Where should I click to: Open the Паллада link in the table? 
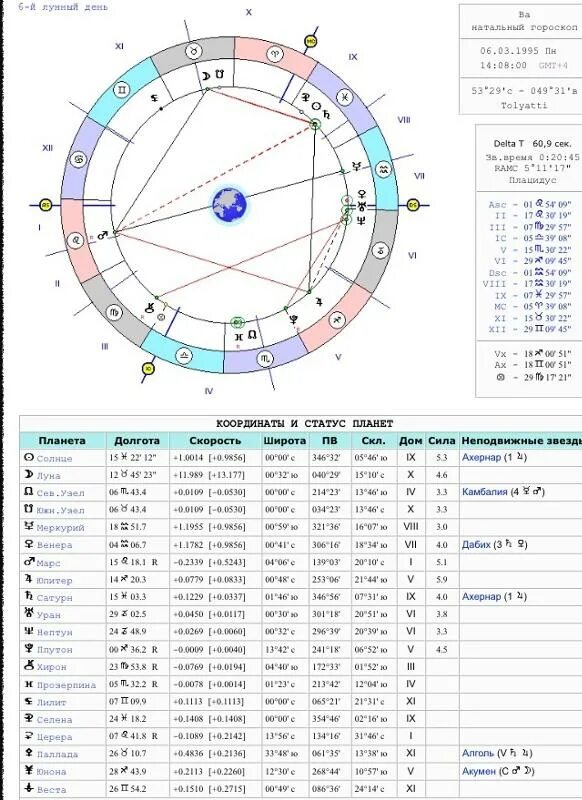tap(57, 754)
